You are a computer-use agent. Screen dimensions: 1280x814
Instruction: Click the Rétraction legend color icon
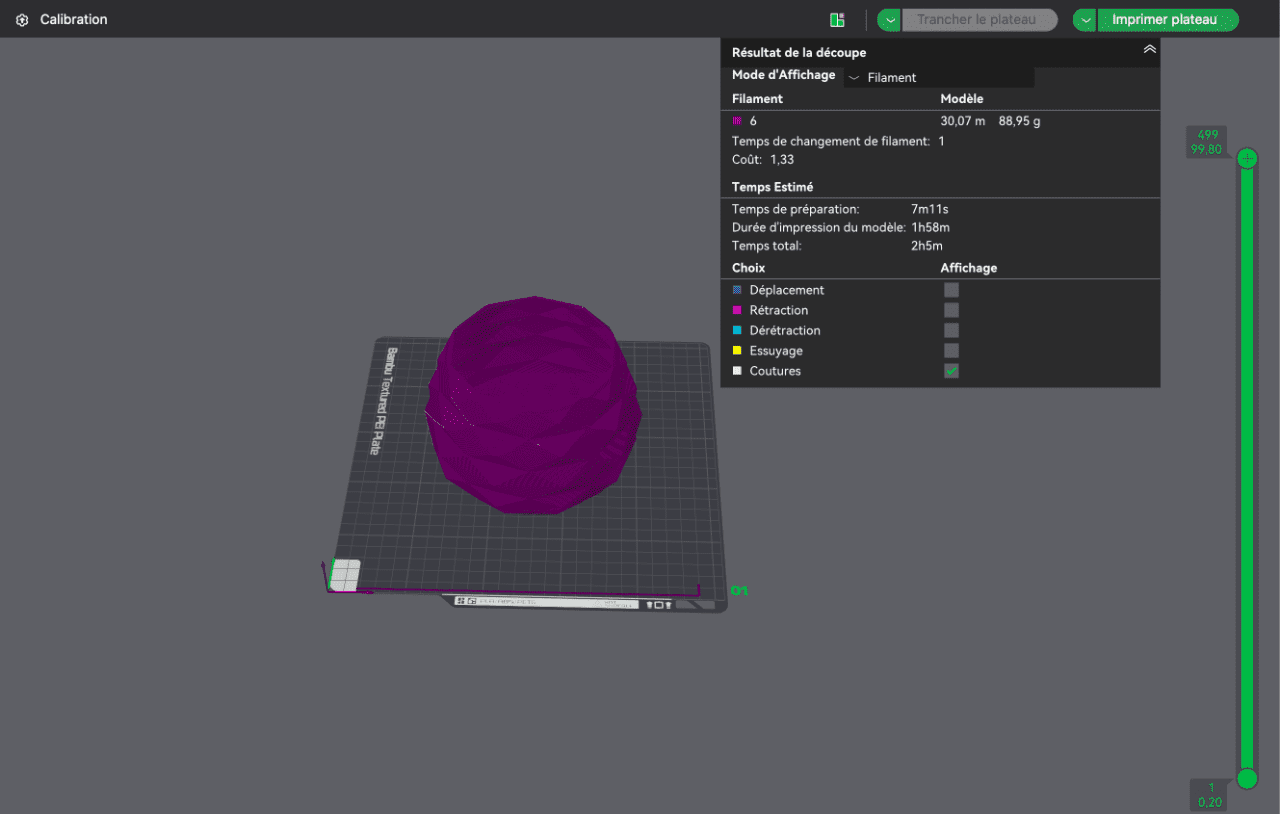click(x=738, y=311)
